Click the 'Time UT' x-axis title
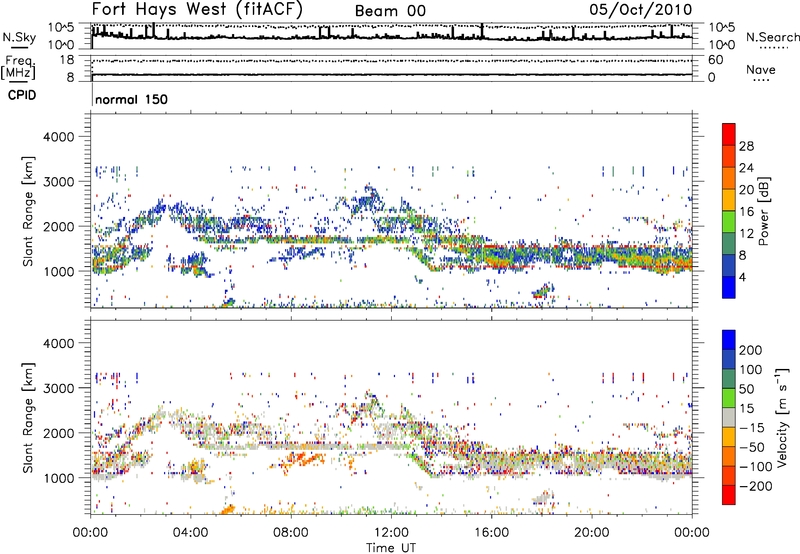The image size is (800, 554). point(391,547)
